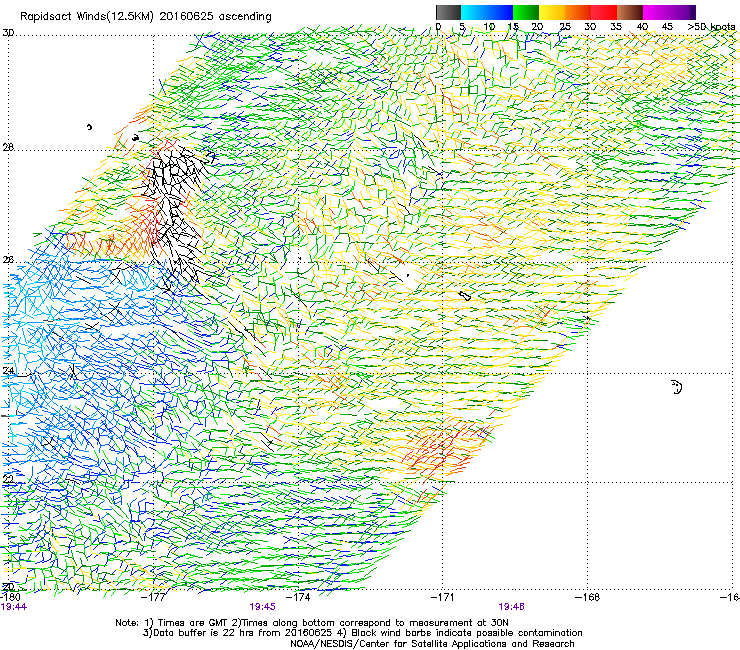
Task: Click legend scale value '25'
Action: tap(565, 27)
